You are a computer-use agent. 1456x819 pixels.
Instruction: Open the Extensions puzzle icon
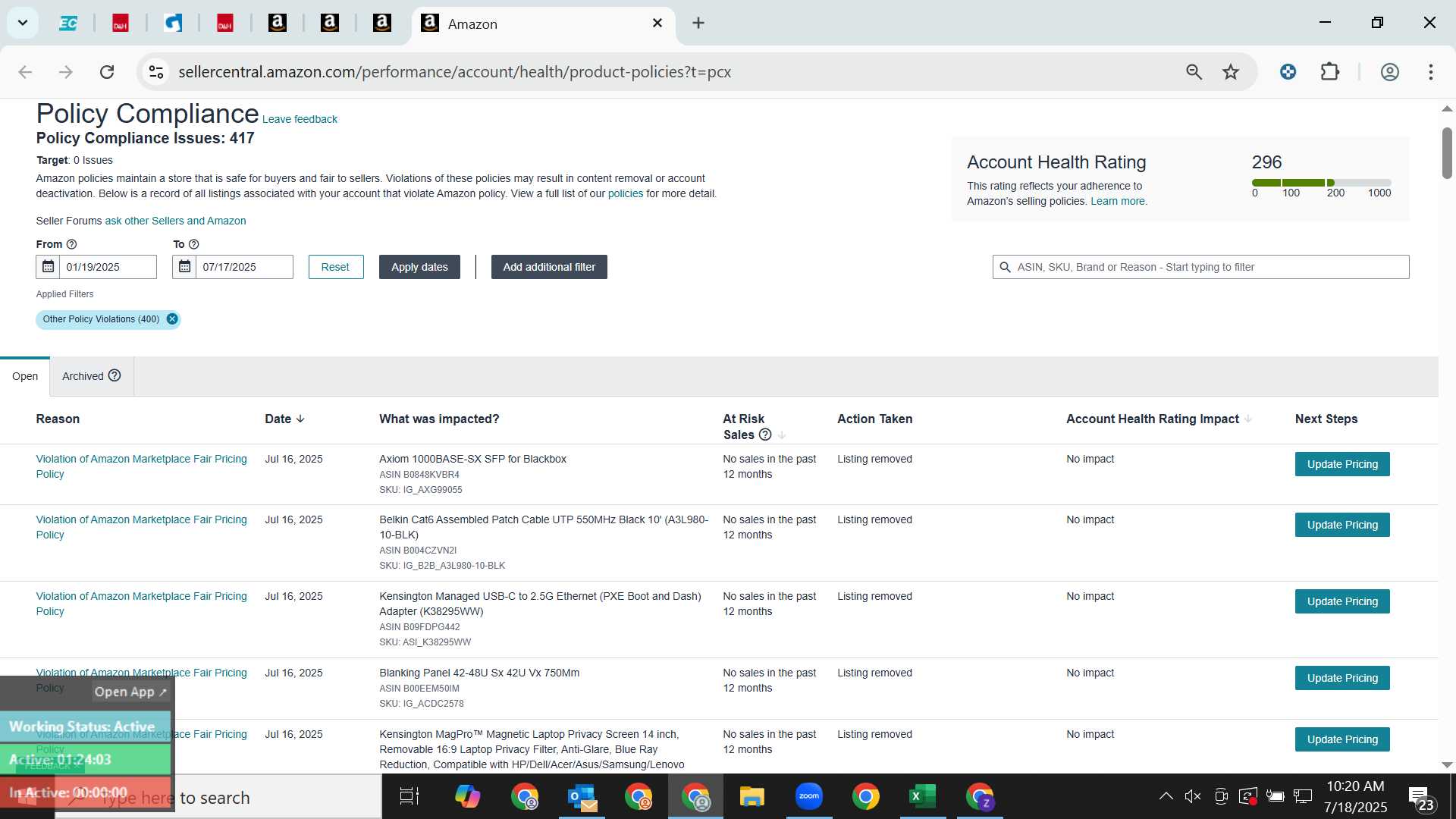(1330, 72)
